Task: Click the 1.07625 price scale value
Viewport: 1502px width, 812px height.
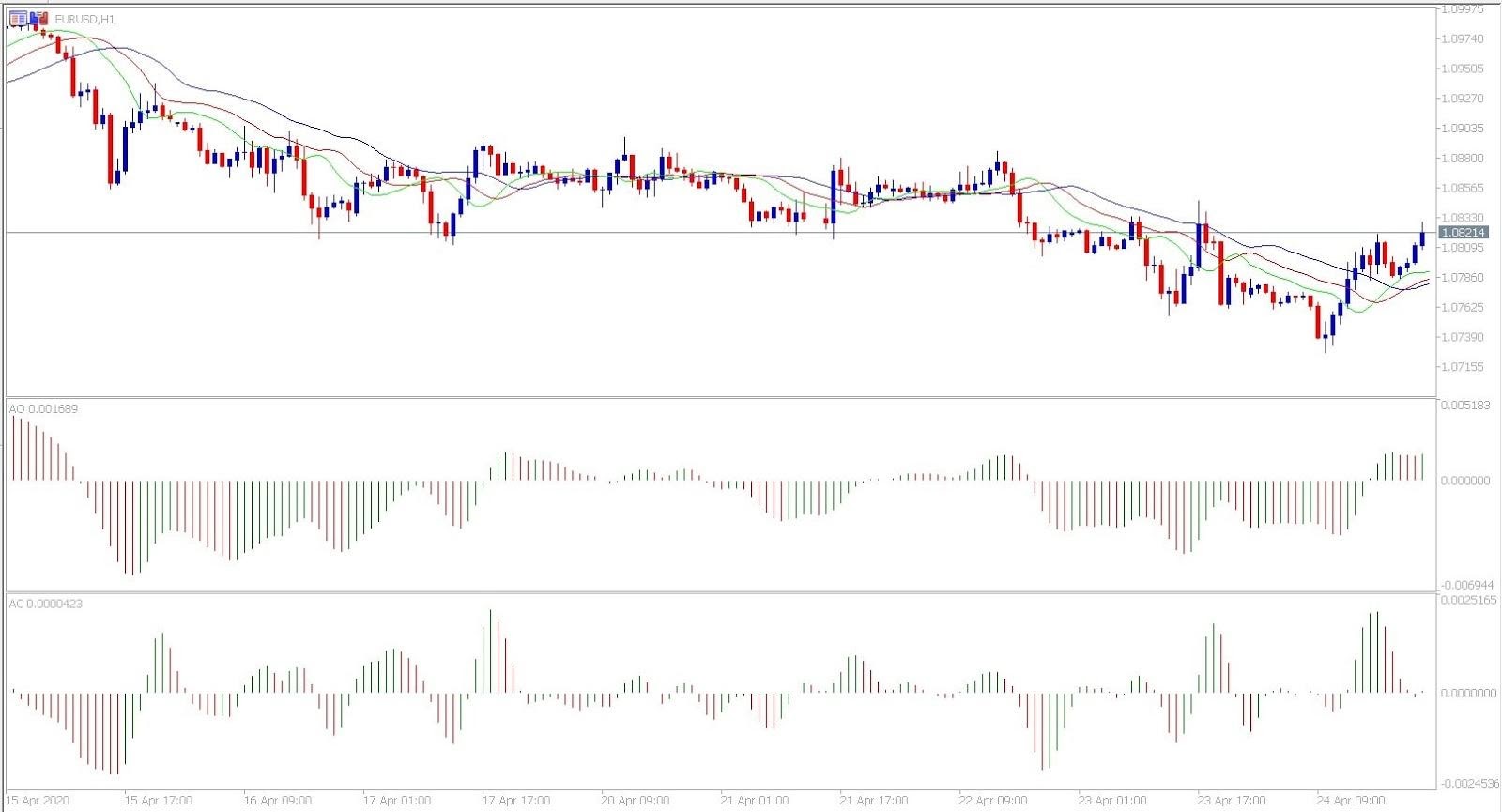Action: coord(1465,308)
